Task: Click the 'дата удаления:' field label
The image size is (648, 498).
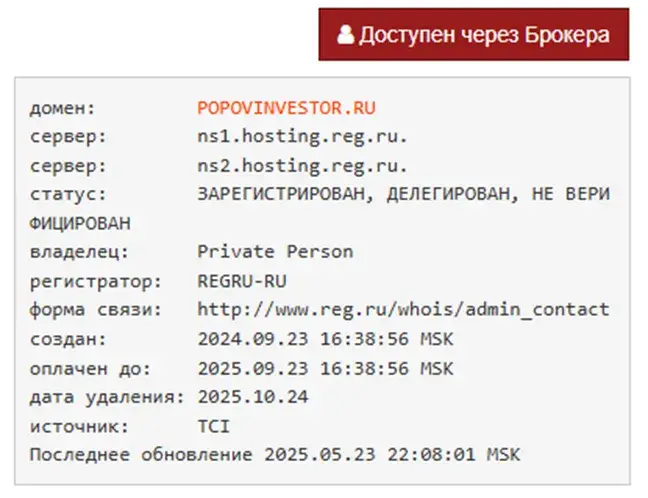Action: [107, 397]
